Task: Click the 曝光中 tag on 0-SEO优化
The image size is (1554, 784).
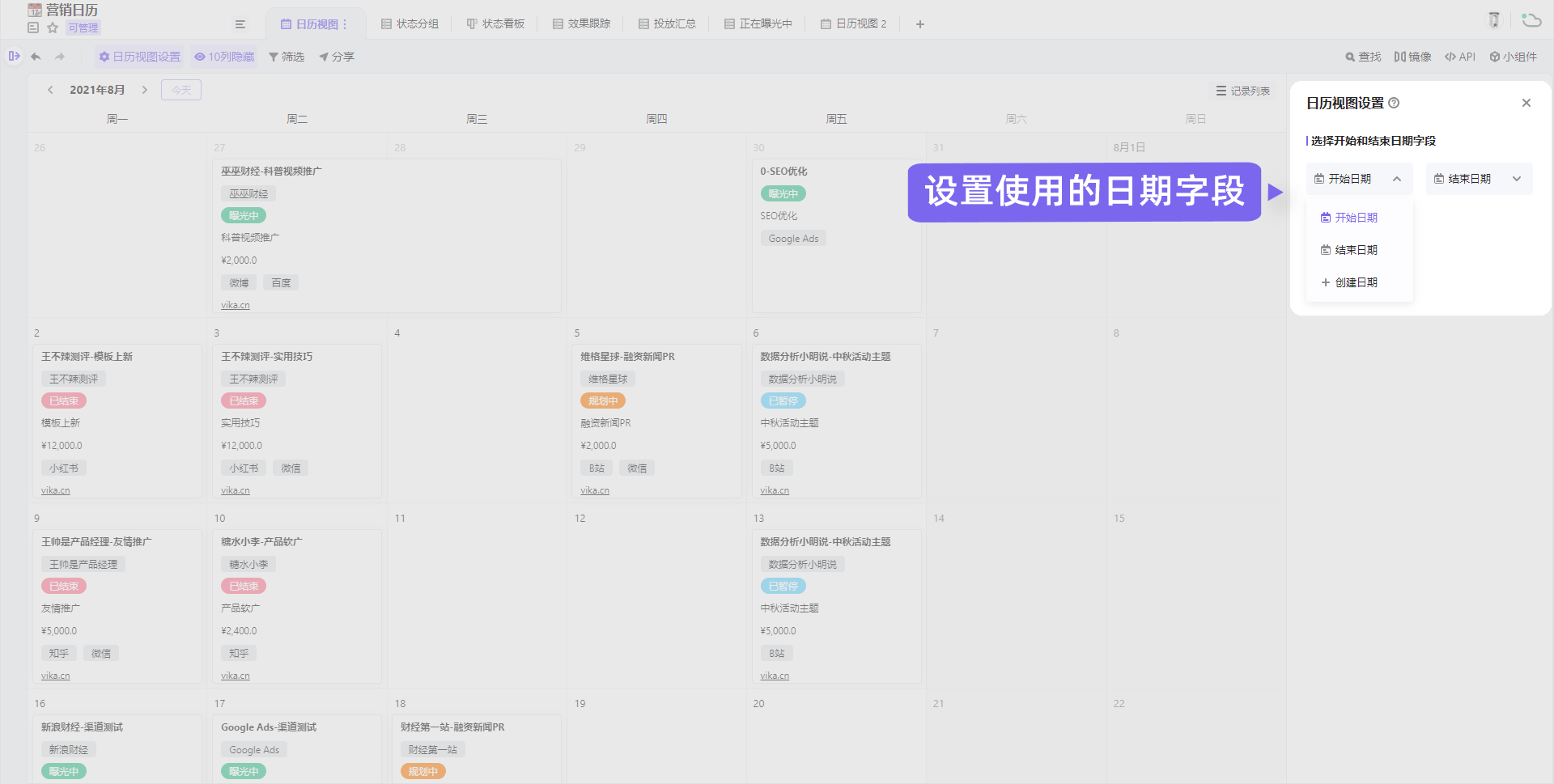Action: point(783,193)
